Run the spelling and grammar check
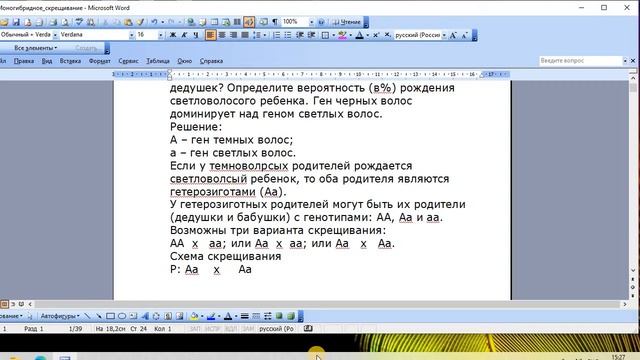 click(79, 22)
